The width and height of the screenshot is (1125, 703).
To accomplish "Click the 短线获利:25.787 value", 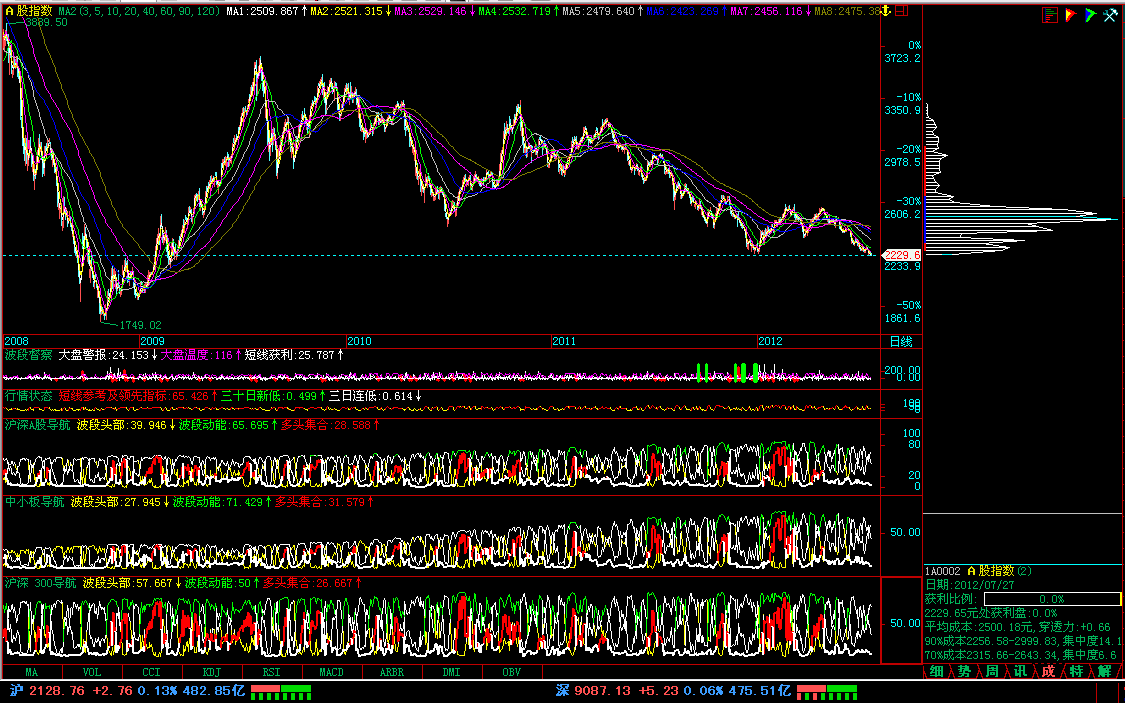I will tap(290, 354).
